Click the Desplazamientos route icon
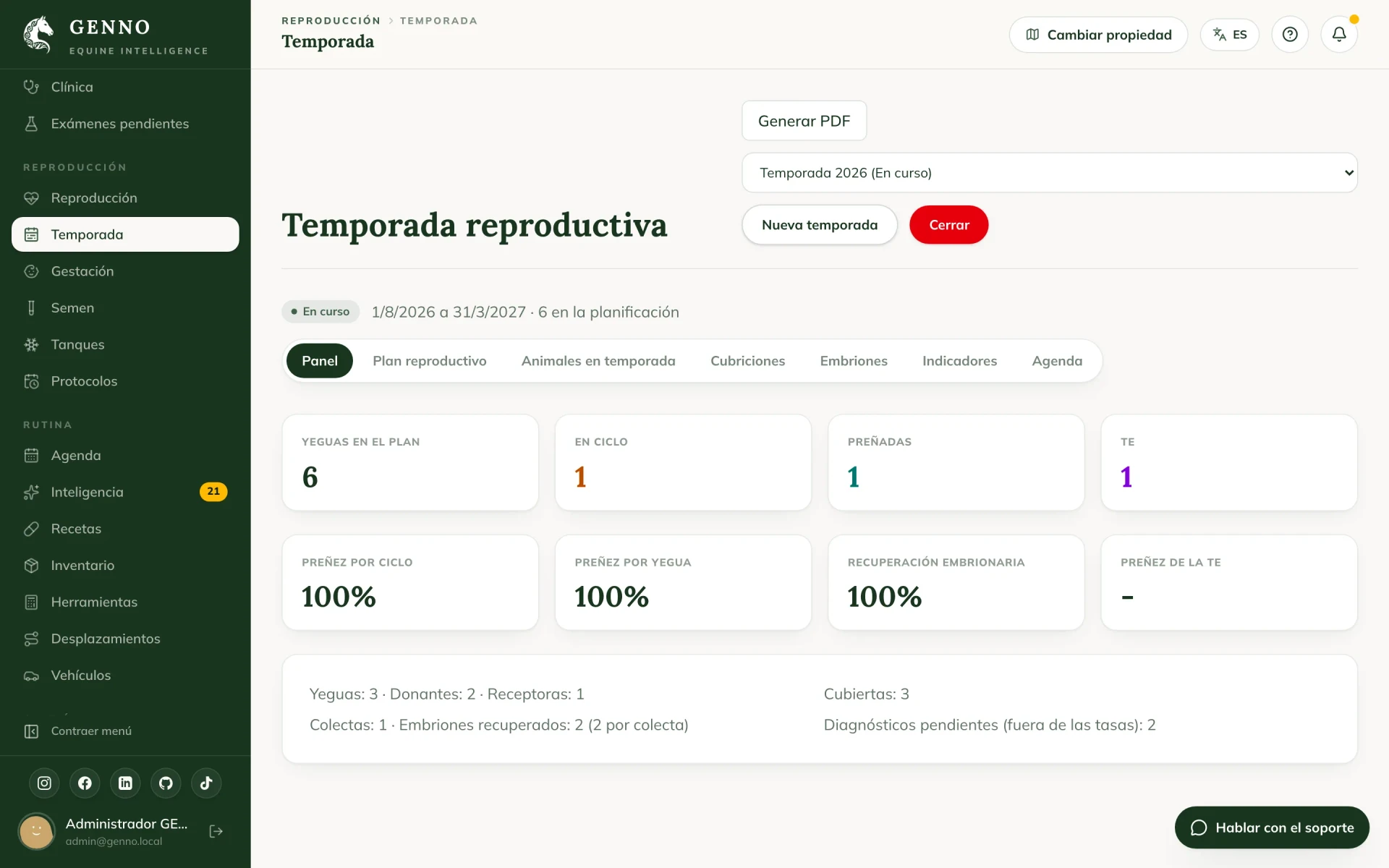The image size is (1389, 868). click(x=31, y=639)
